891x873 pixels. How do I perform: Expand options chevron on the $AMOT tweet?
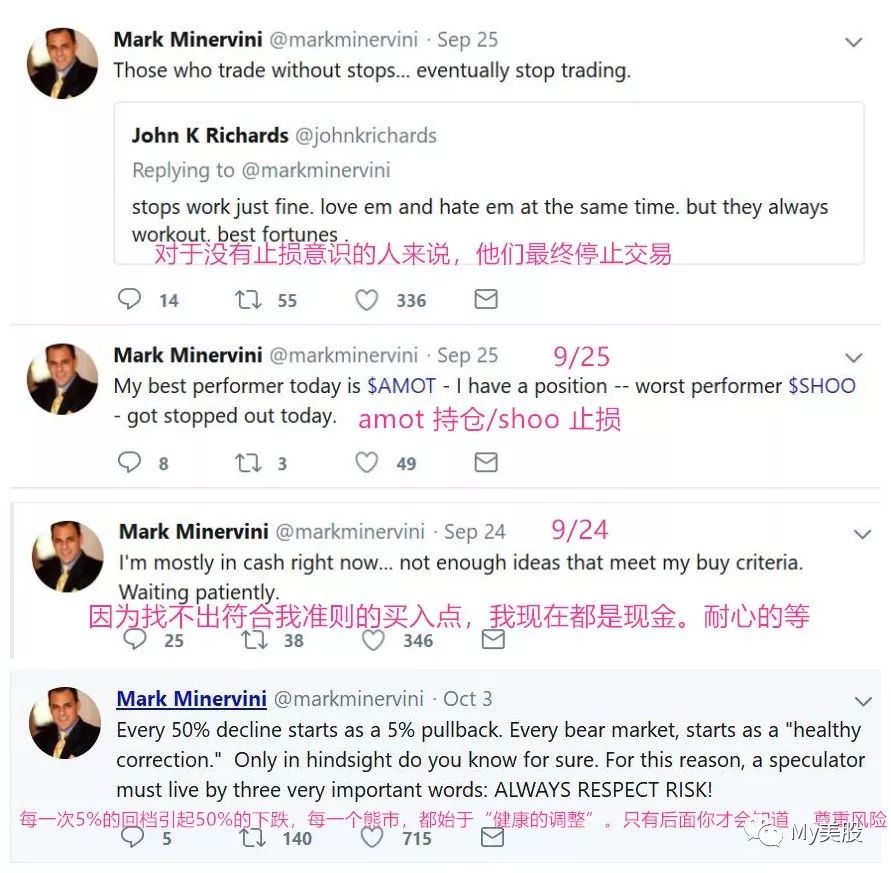click(853, 357)
